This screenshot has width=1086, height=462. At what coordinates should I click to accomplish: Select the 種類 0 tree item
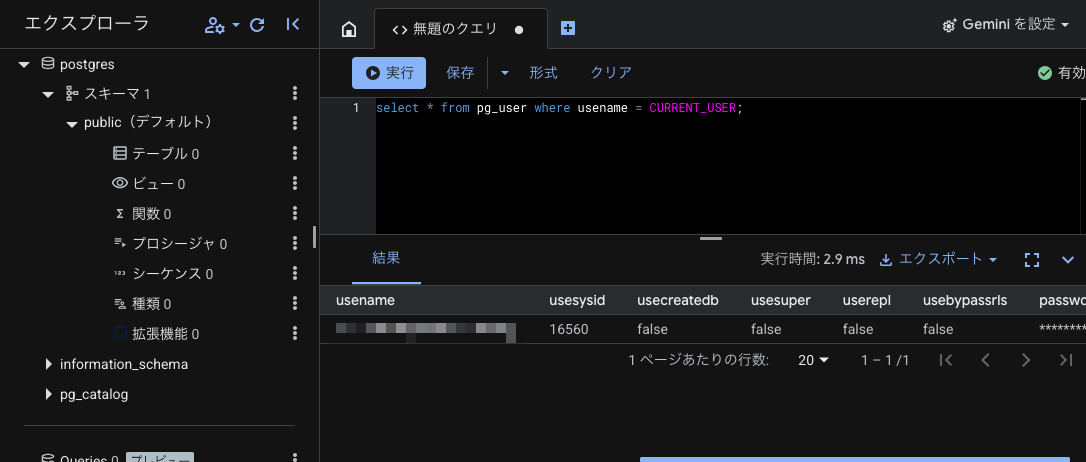152,303
